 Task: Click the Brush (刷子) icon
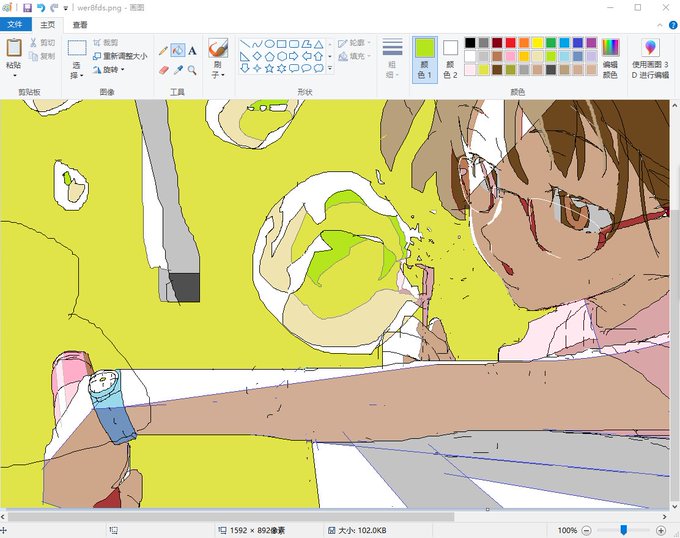pos(218,48)
